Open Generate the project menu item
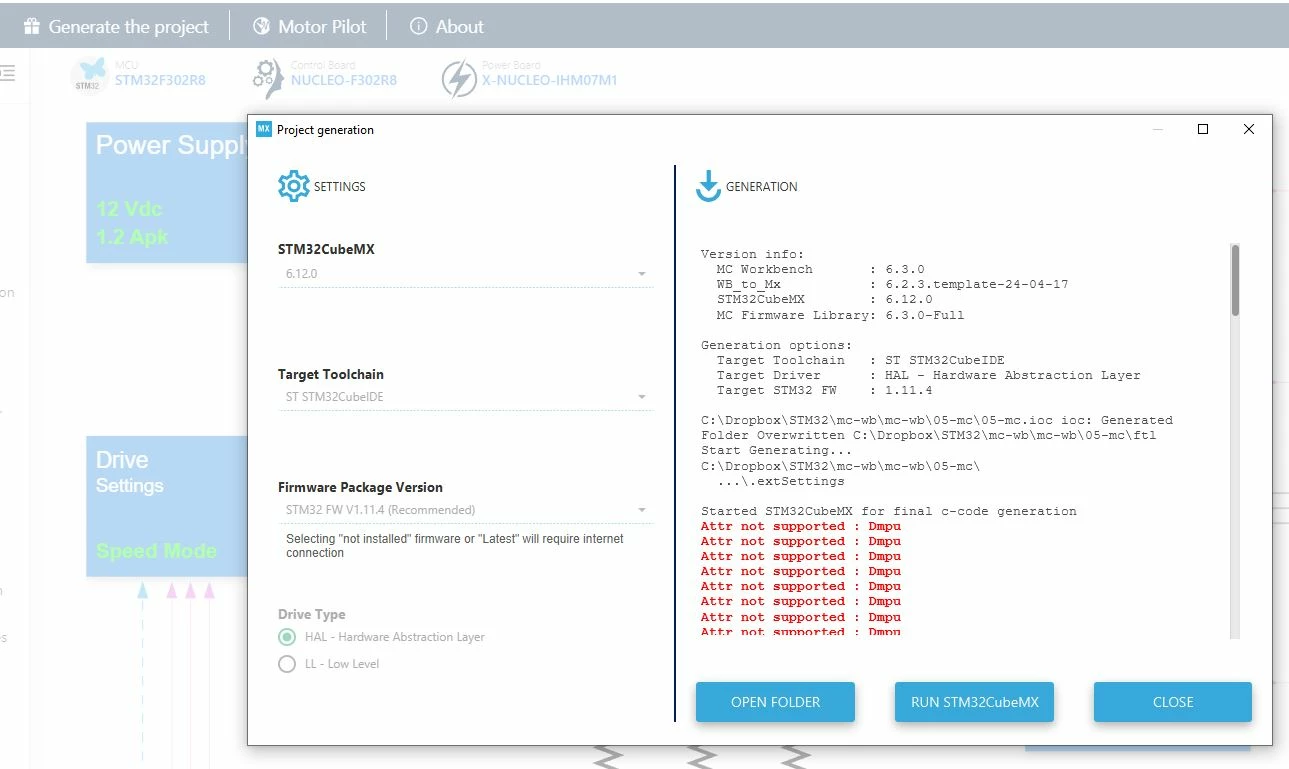Screen dimensions: 1289x769 116,26
